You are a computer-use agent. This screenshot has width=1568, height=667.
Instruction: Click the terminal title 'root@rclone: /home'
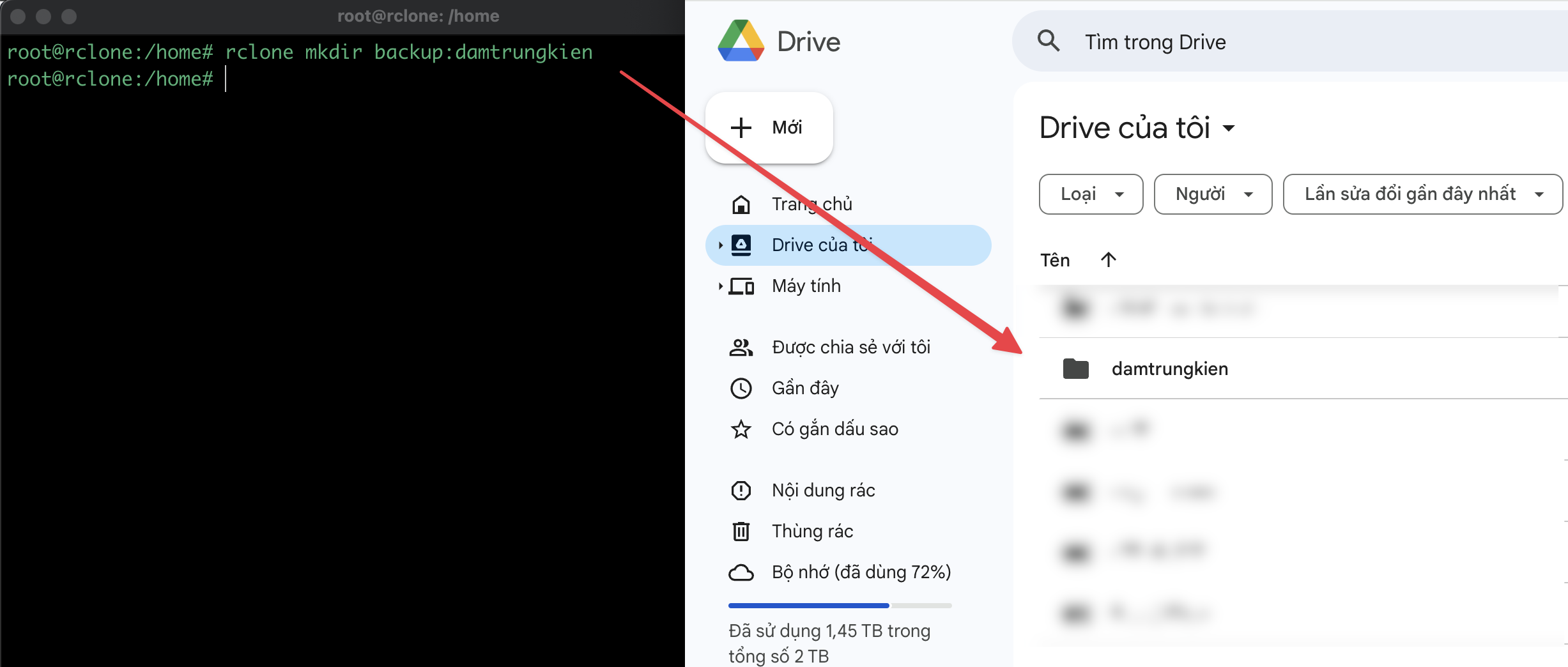click(x=419, y=16)
